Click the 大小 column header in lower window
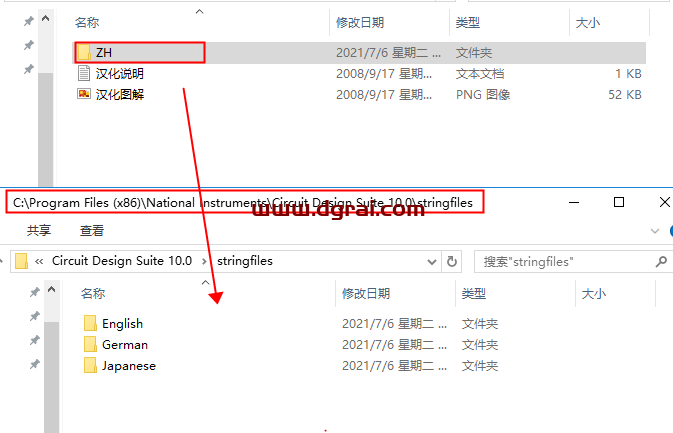Viewport: 673px width, 433px height. coord(594,294)
